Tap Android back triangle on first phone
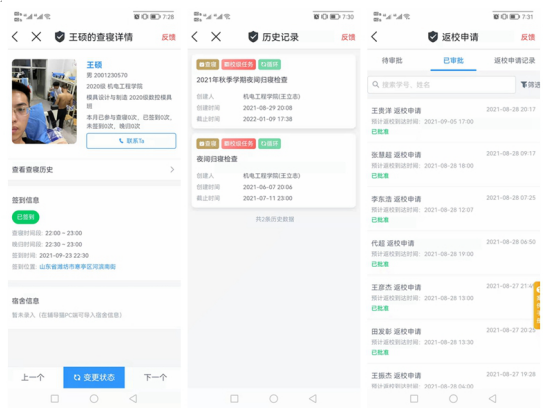Image resolution: width=550 pixels, height=408 pixels. [x=133, y=399]
